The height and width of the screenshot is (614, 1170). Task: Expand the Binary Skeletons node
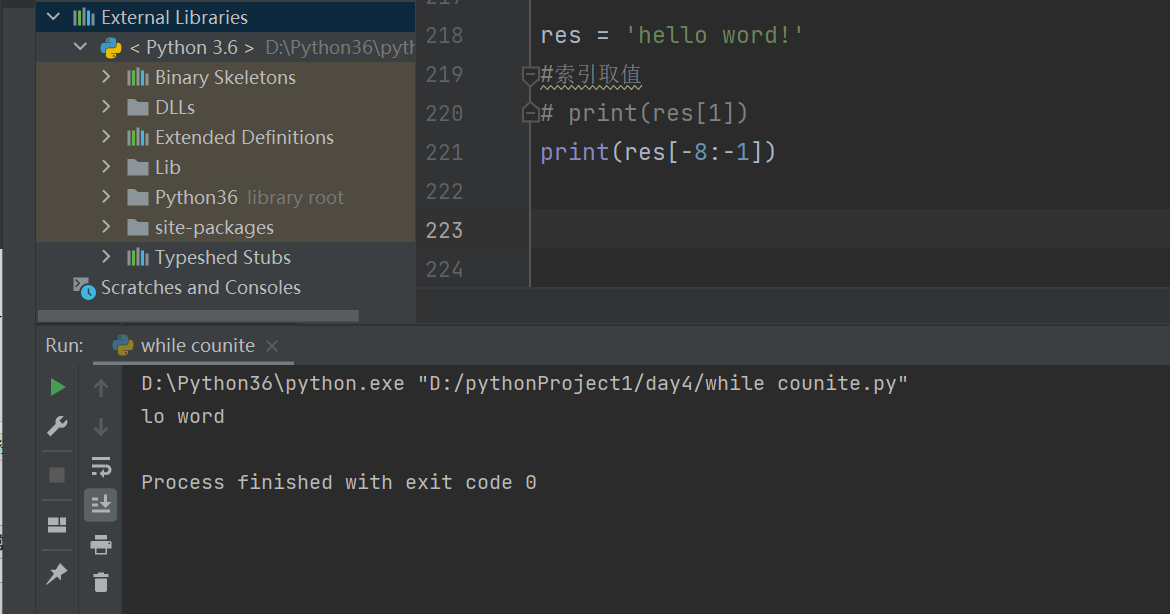107,77
